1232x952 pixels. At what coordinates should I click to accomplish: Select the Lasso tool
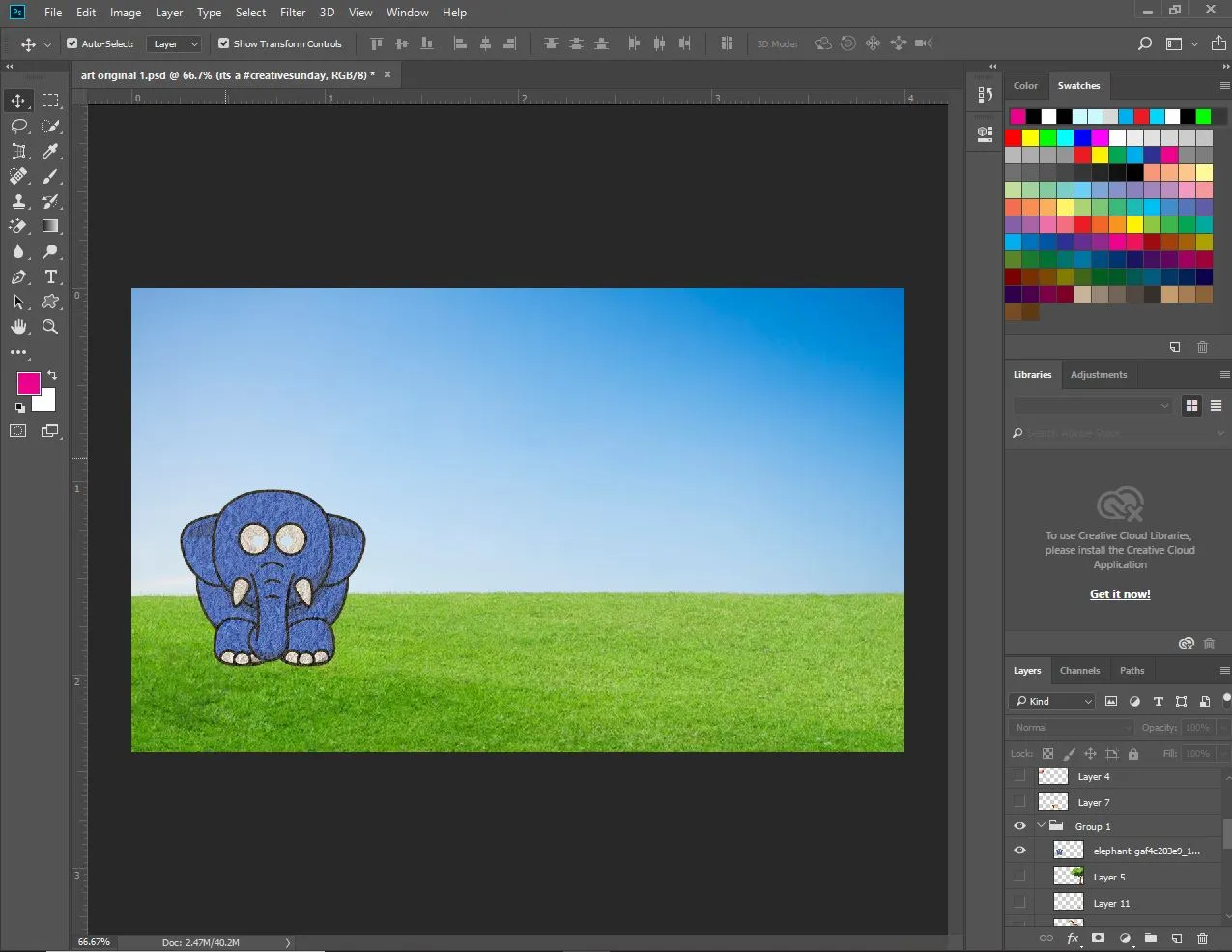[x=18, y=126]
